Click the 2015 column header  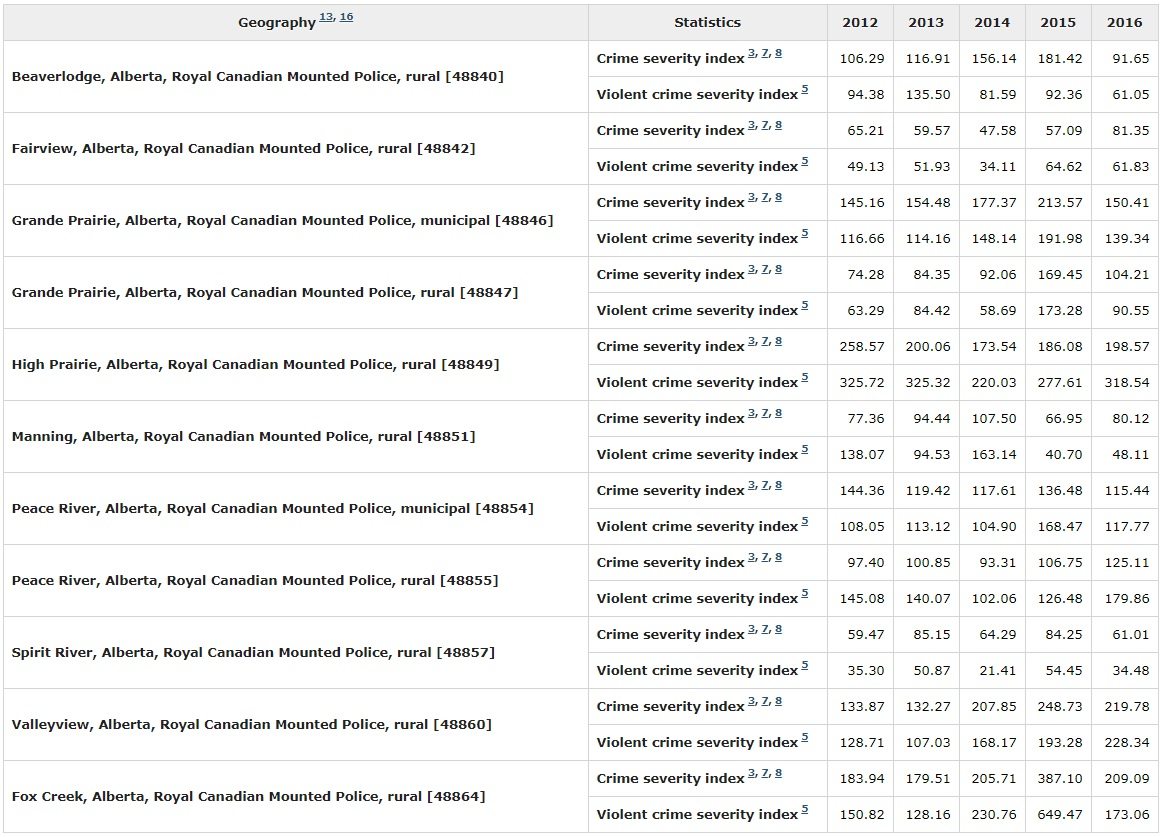click(1058, 22)
